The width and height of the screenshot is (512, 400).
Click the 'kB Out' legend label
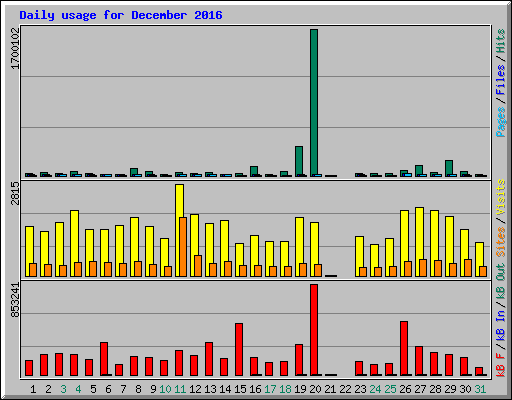(x=501, y=282)
